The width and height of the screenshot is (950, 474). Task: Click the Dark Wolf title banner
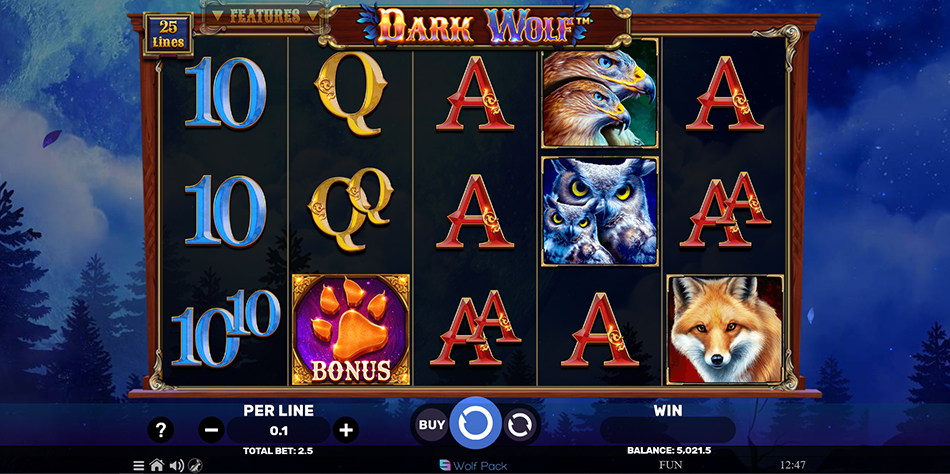tap(476, 26)
